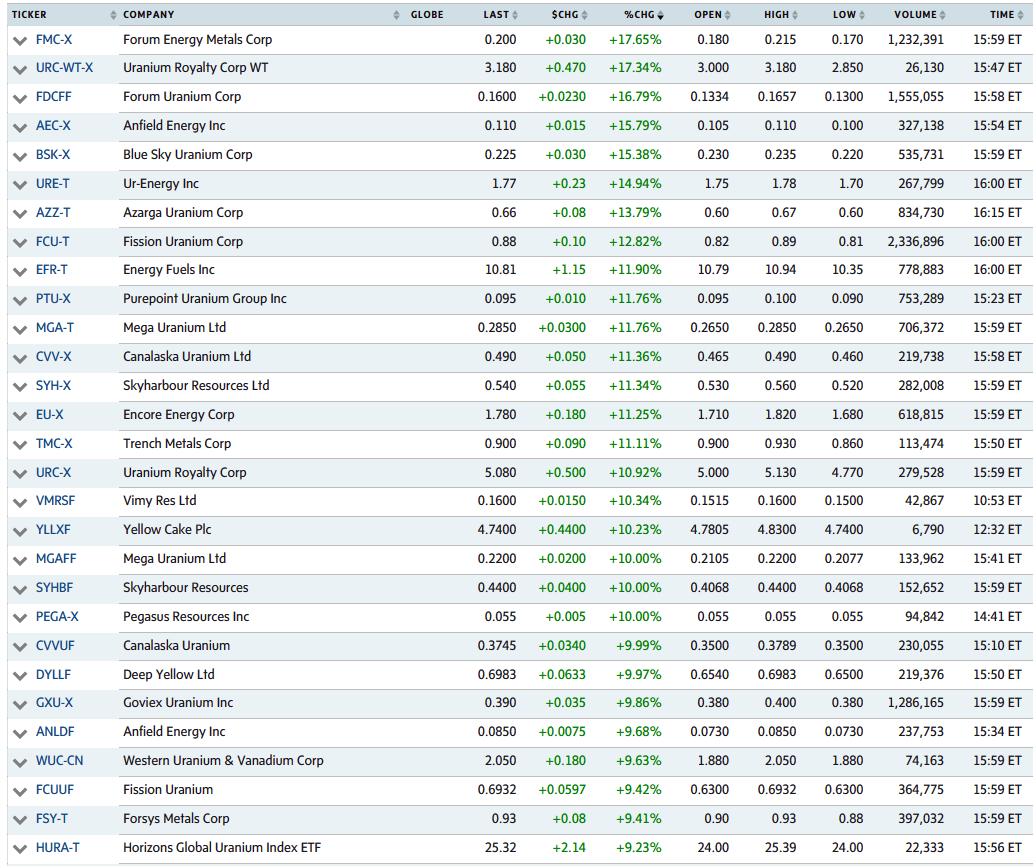Expand details for URE-T row

19,185
